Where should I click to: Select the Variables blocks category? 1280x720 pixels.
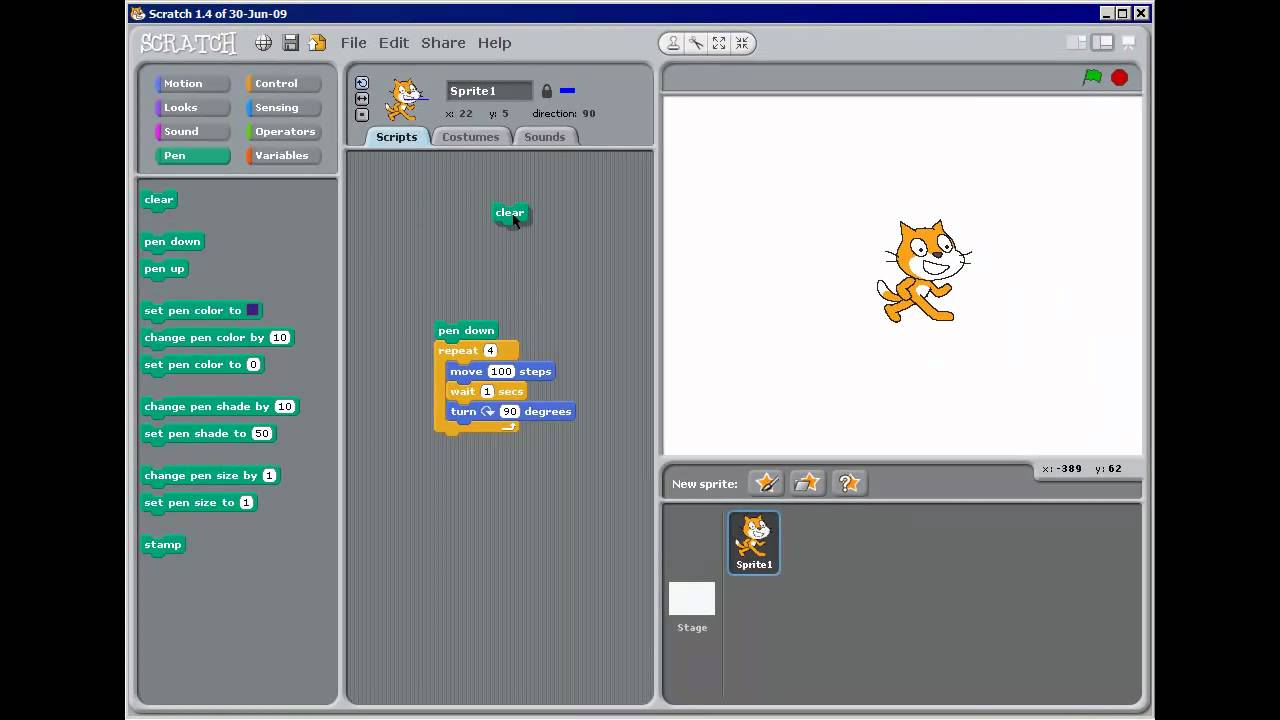282,156
